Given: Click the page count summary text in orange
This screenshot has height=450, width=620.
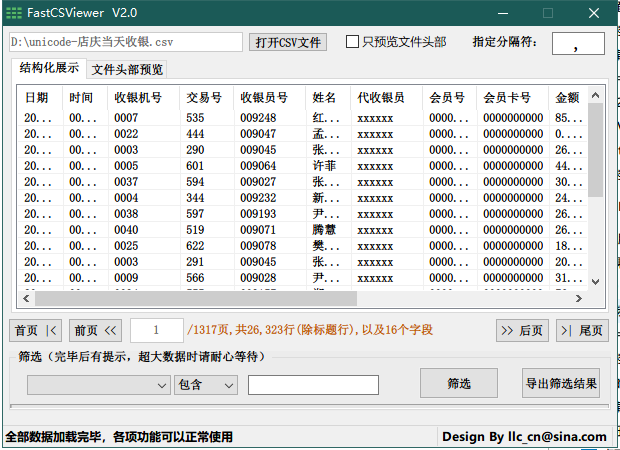Looking at the screenshot, I should coord(310,330).
